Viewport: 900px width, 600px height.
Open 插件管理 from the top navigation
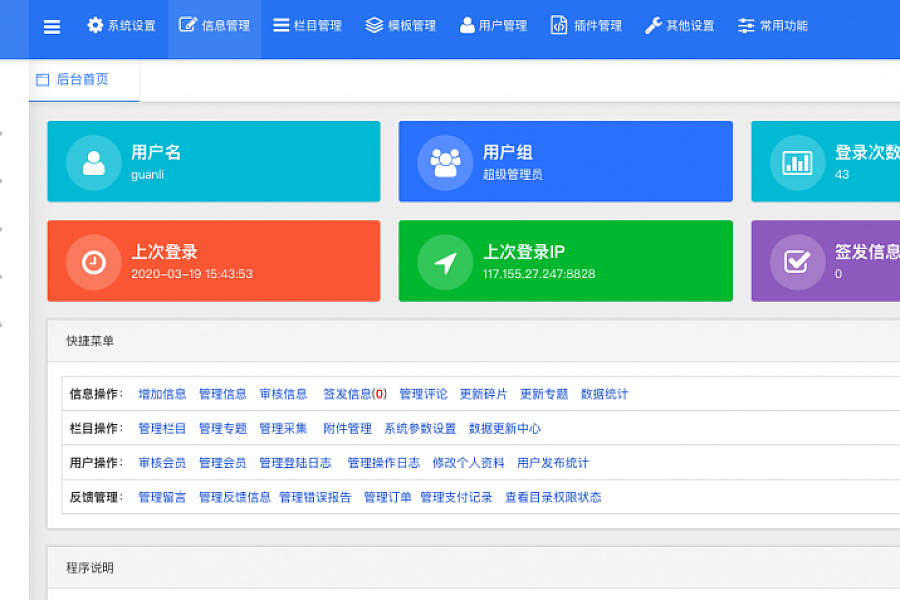(586, 26)
